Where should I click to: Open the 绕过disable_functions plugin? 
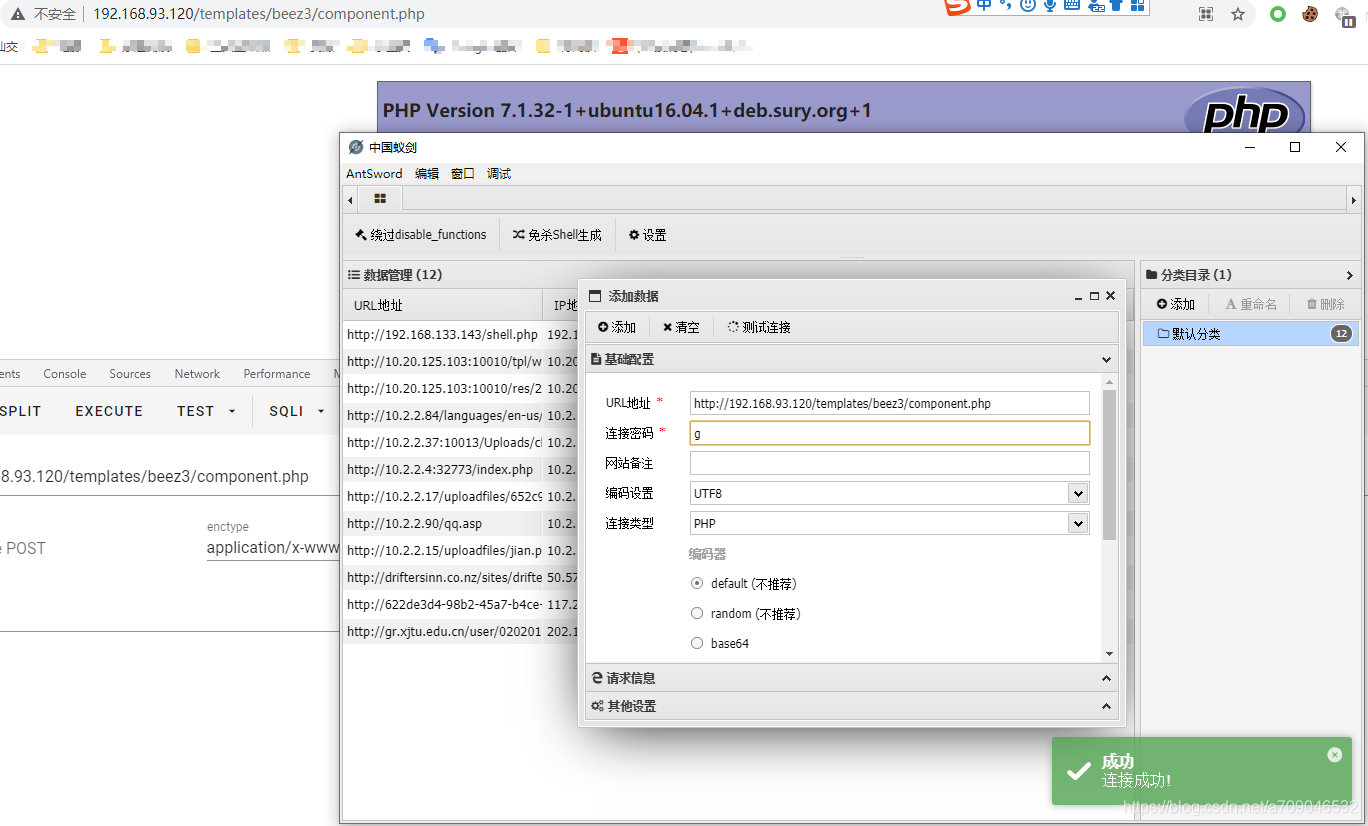421,235
